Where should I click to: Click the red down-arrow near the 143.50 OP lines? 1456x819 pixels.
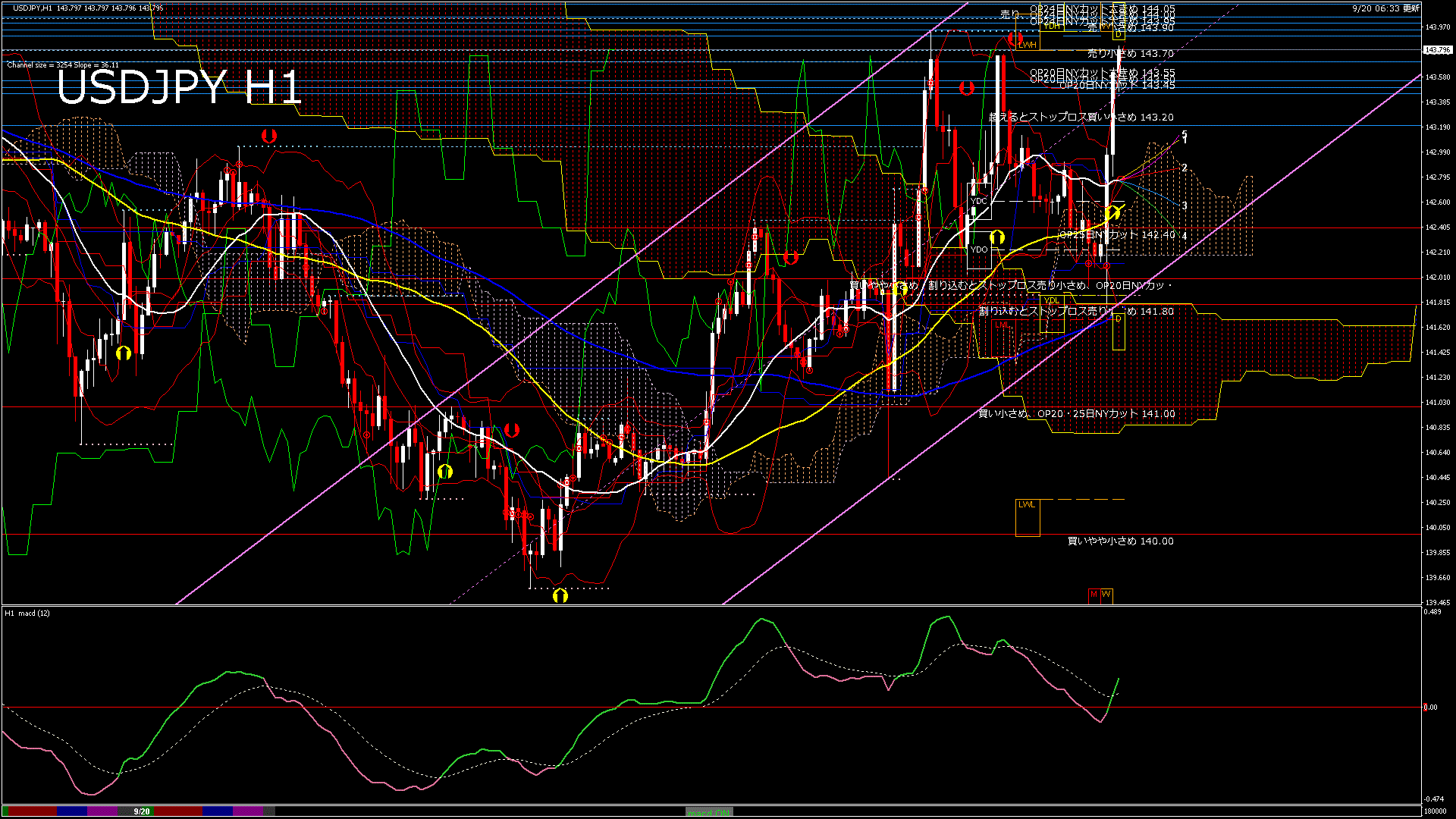pos(967,88)
